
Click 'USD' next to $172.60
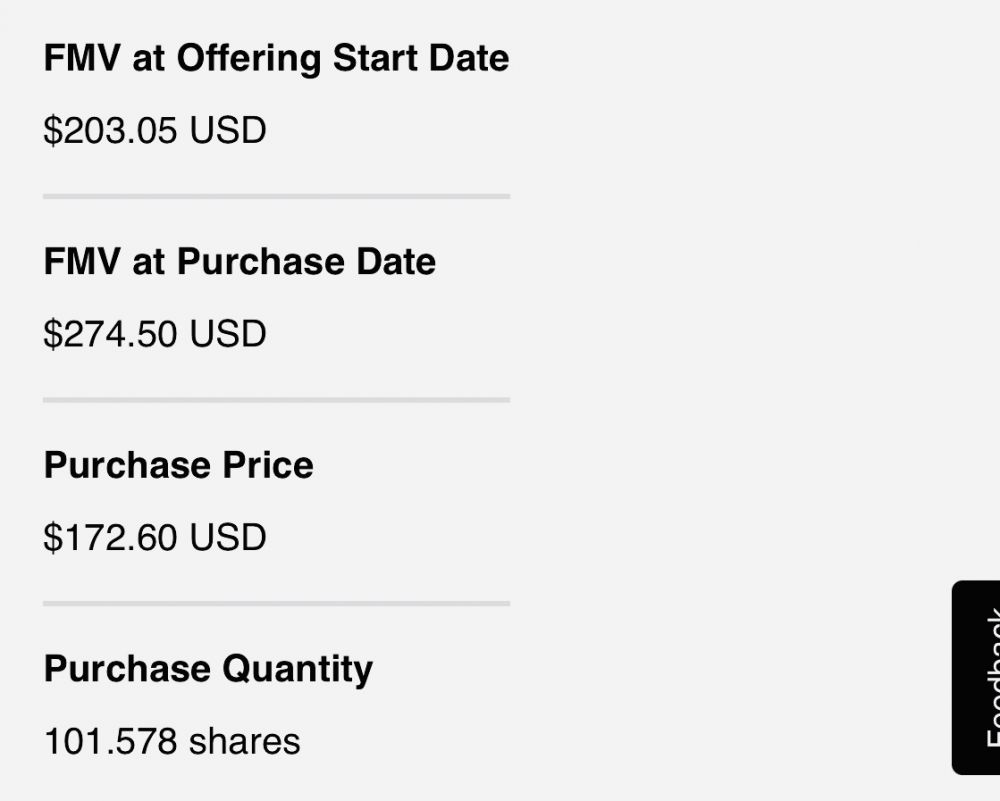tap(228, 538)
